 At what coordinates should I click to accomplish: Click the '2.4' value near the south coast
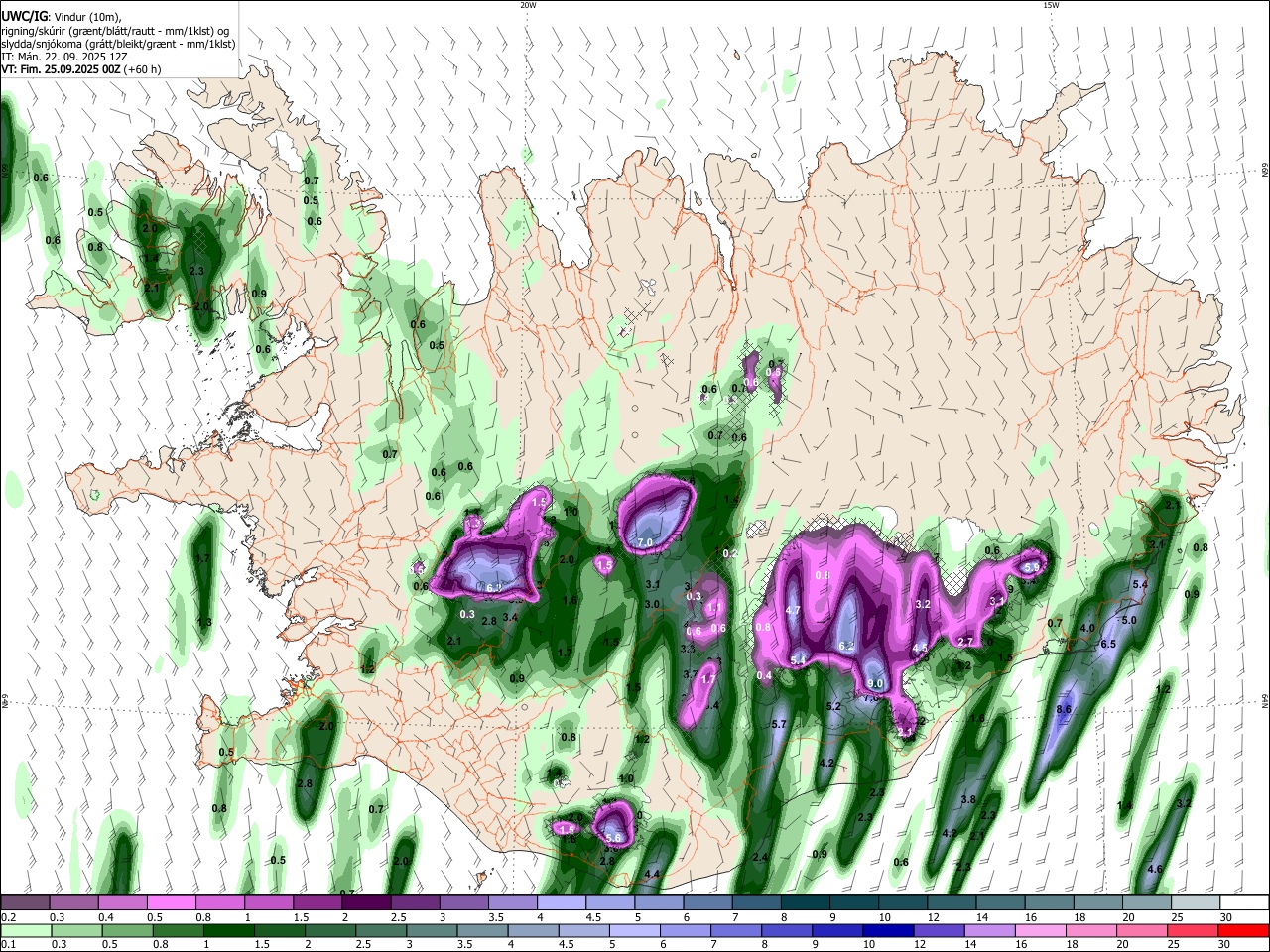(761, 858)
